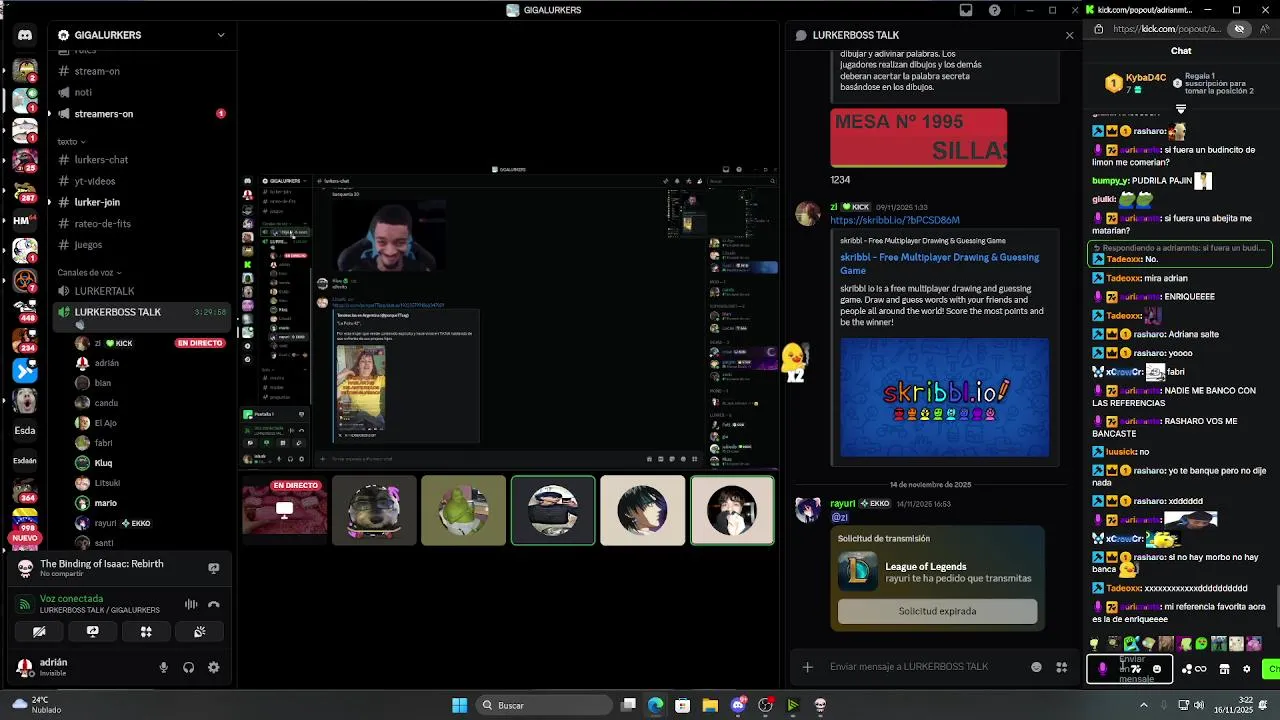Open the activities launcher button
This screenshot has width=1280, height=720.
(146, 632)
